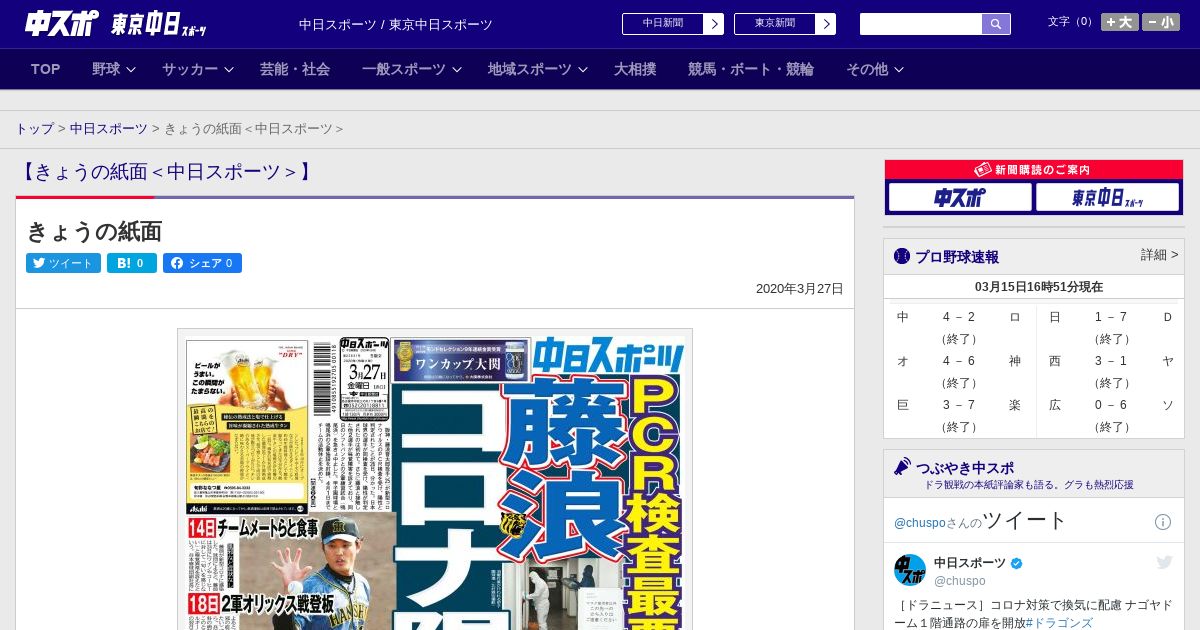Click the 2020年3月27日 date text
This screenshot has height=630, width=1200.
[x=800, y=289]
